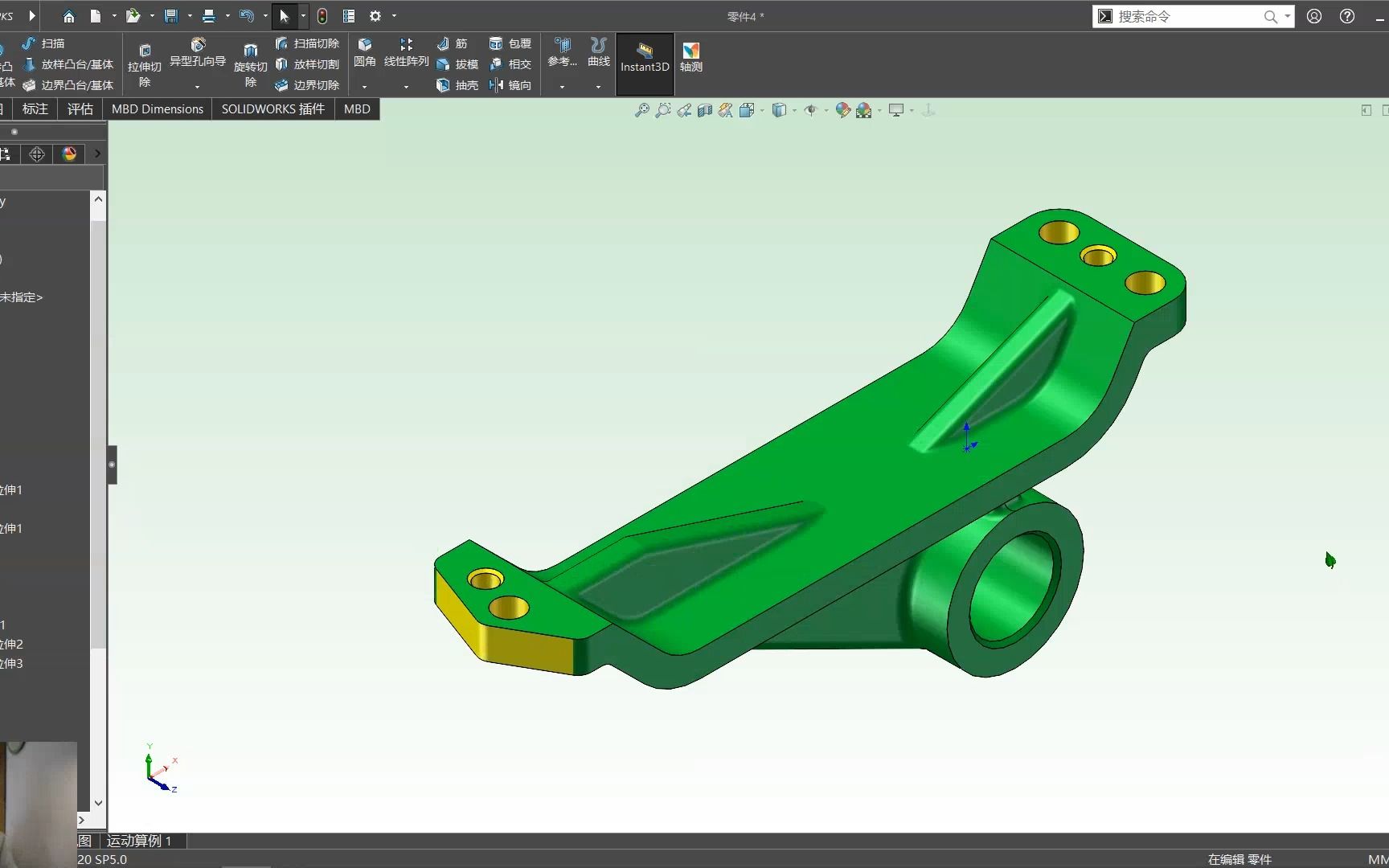Click the Edit Appearance color ball icon
Image resolution: width=1389 pixels, height=868 pixels.
(842, 110)
